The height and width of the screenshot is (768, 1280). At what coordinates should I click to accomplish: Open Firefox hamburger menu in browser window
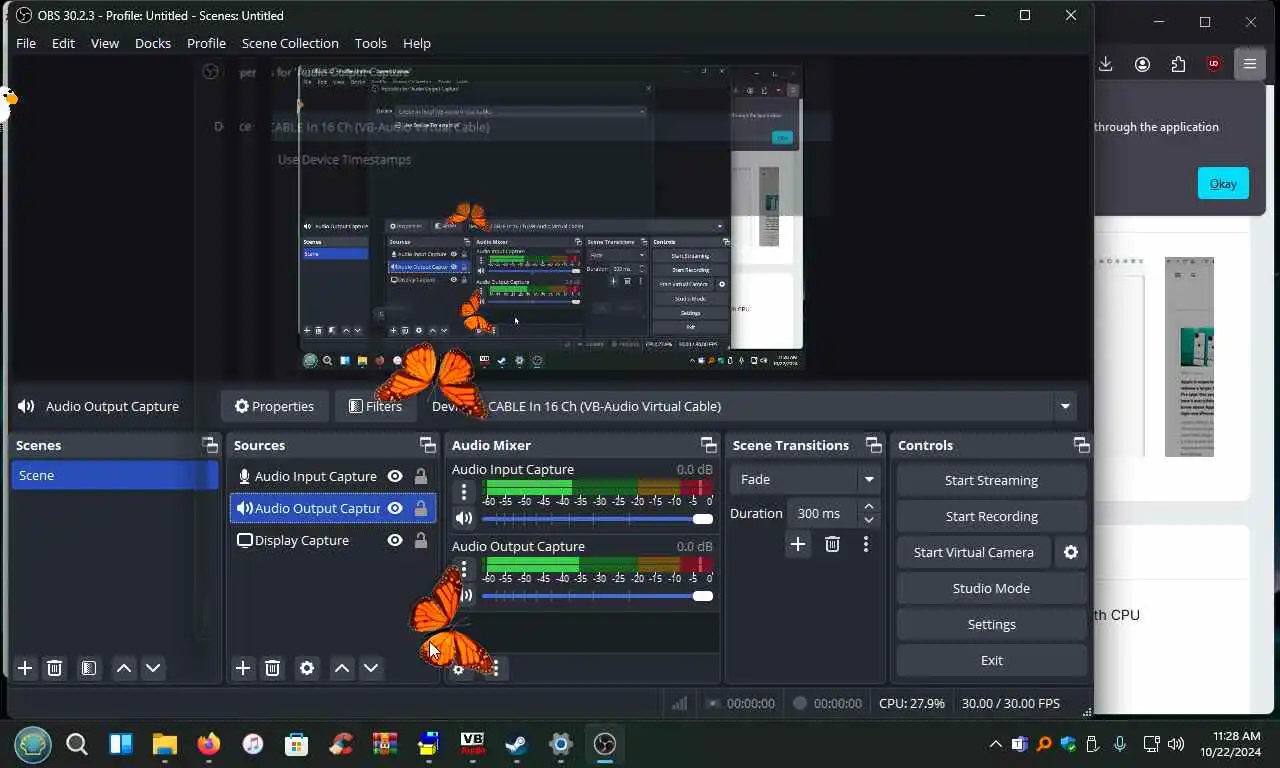(1250, 64)
